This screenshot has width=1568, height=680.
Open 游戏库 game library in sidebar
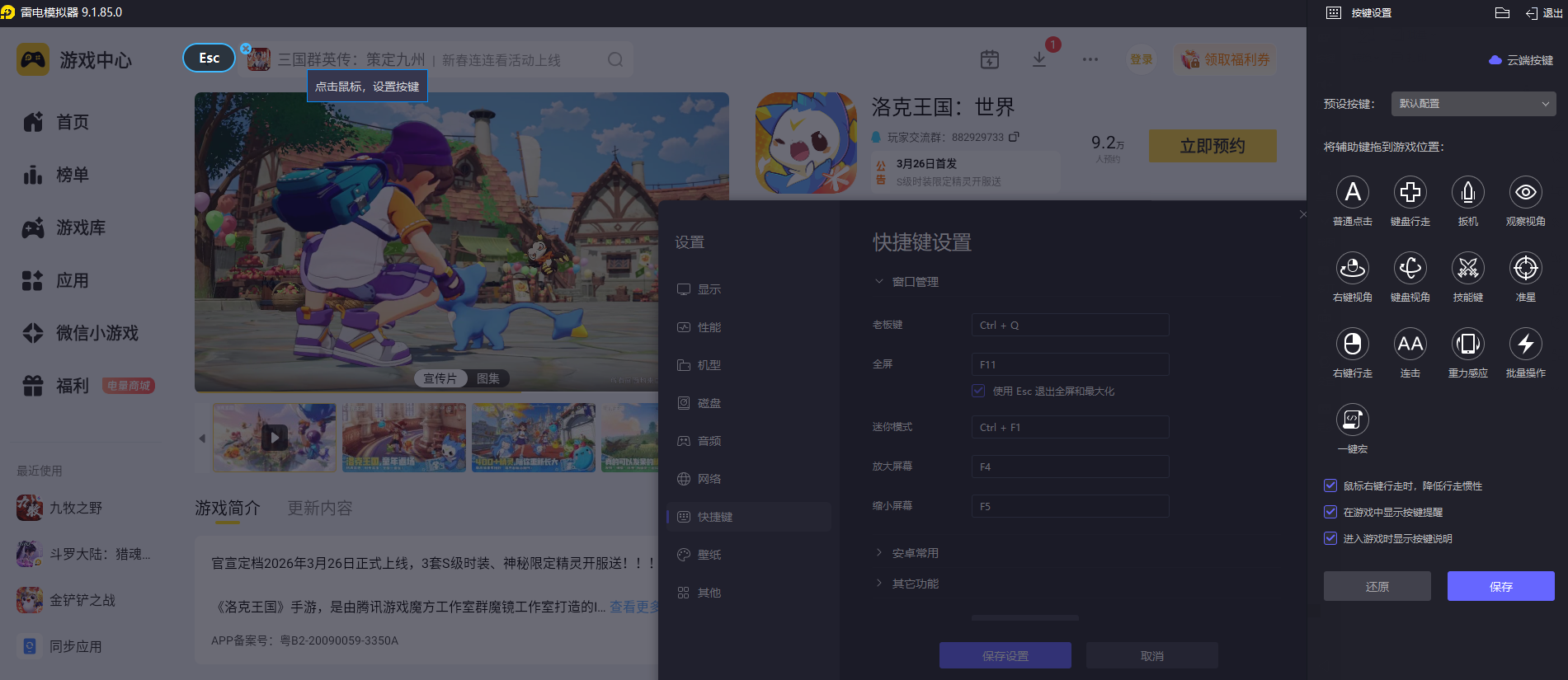pos(64,227)
